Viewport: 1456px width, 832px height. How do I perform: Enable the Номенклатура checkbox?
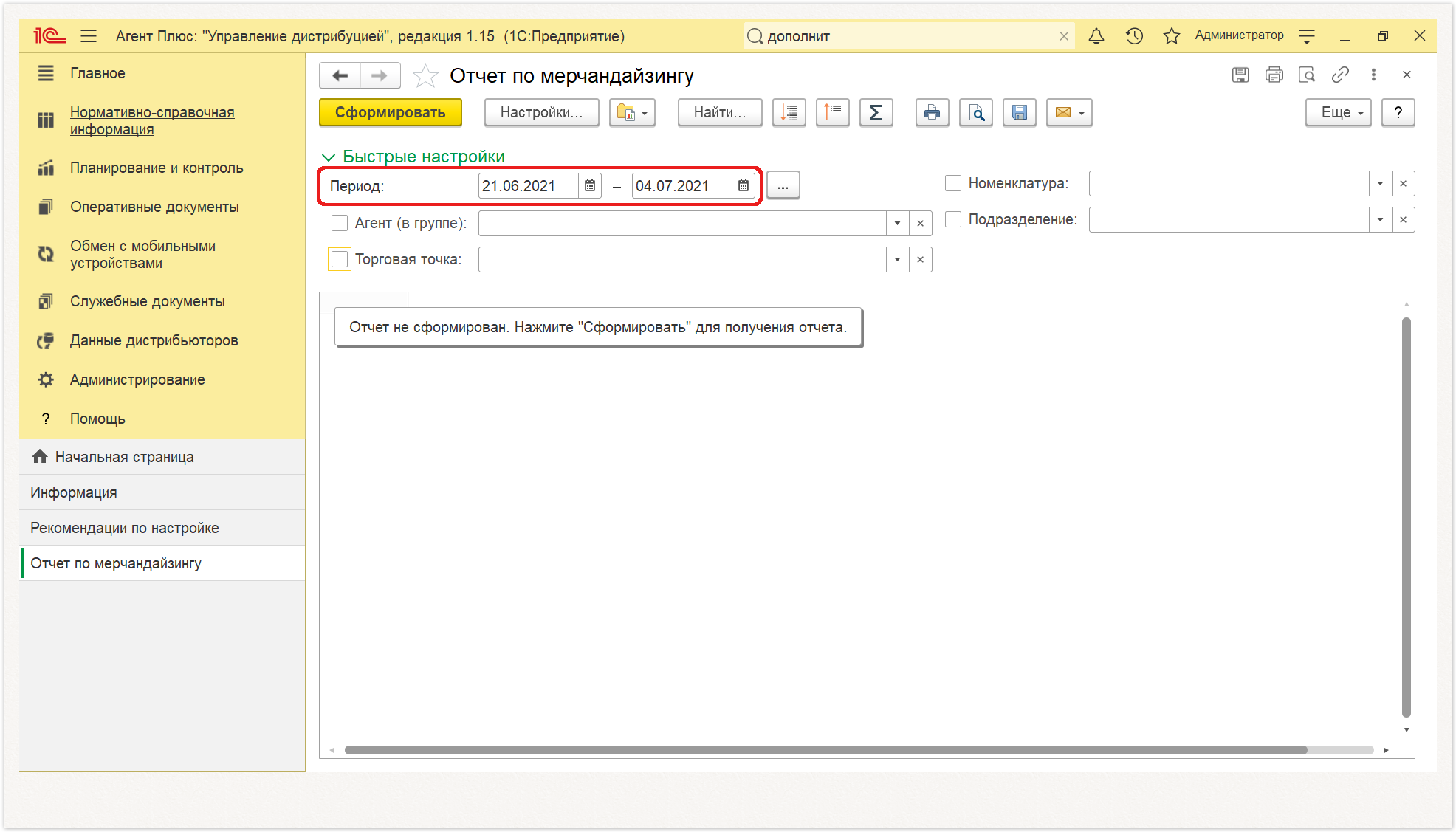tap(953, 183)
